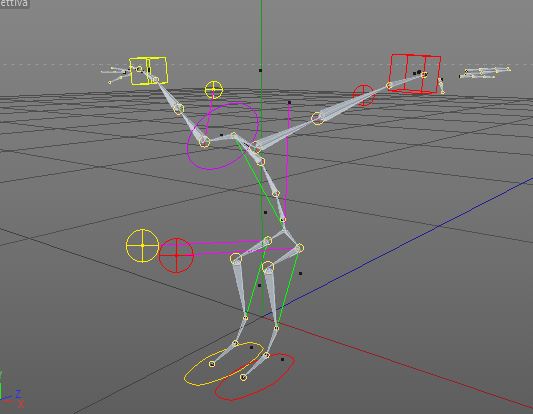Select knee joint above the yellow foot leg
This screenshot has width=533, height=414.
[235, 258]
